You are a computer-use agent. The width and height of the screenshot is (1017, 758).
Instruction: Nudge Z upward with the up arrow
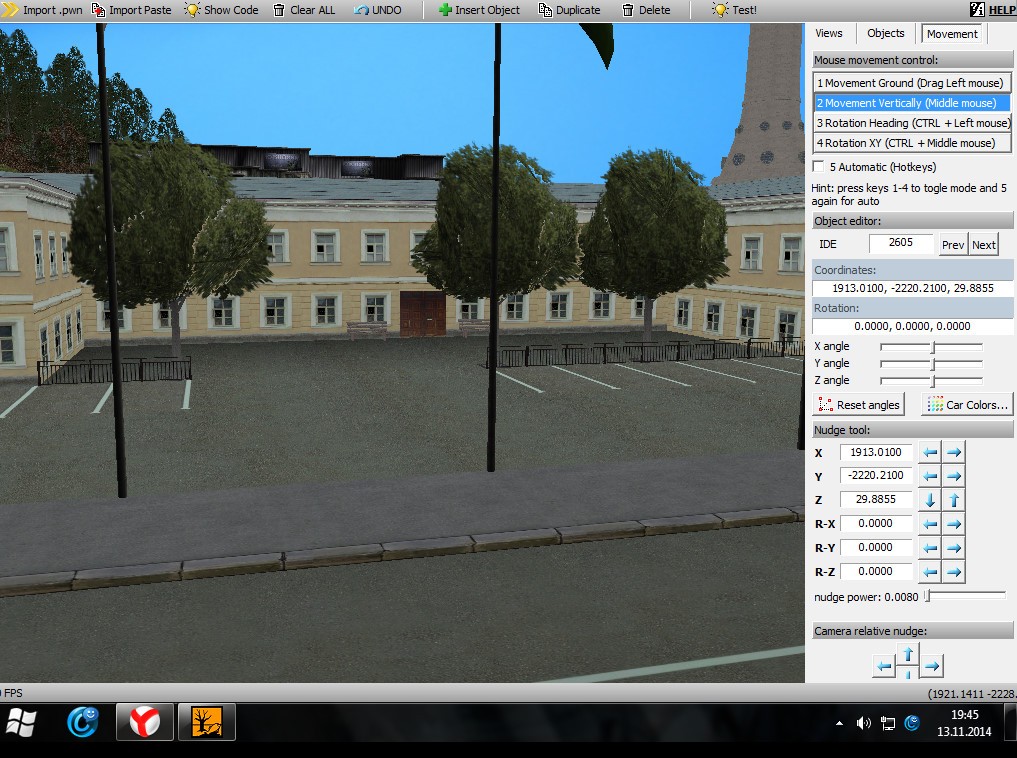[x=954, y=500]
